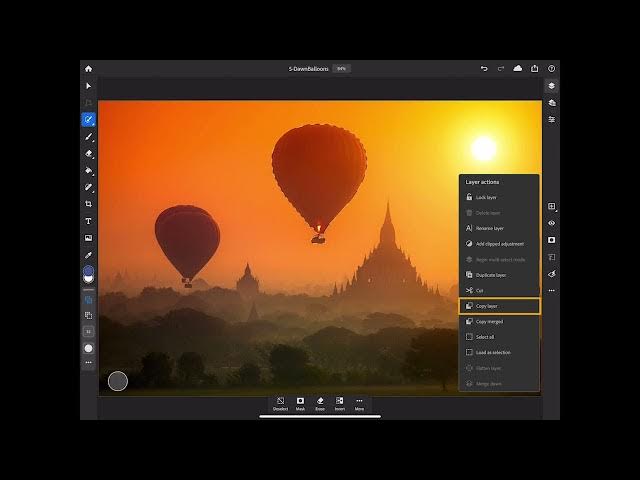The image size is (640, 480).
Task: Select the Move tool arrow
Action: [x=88, y=86]
